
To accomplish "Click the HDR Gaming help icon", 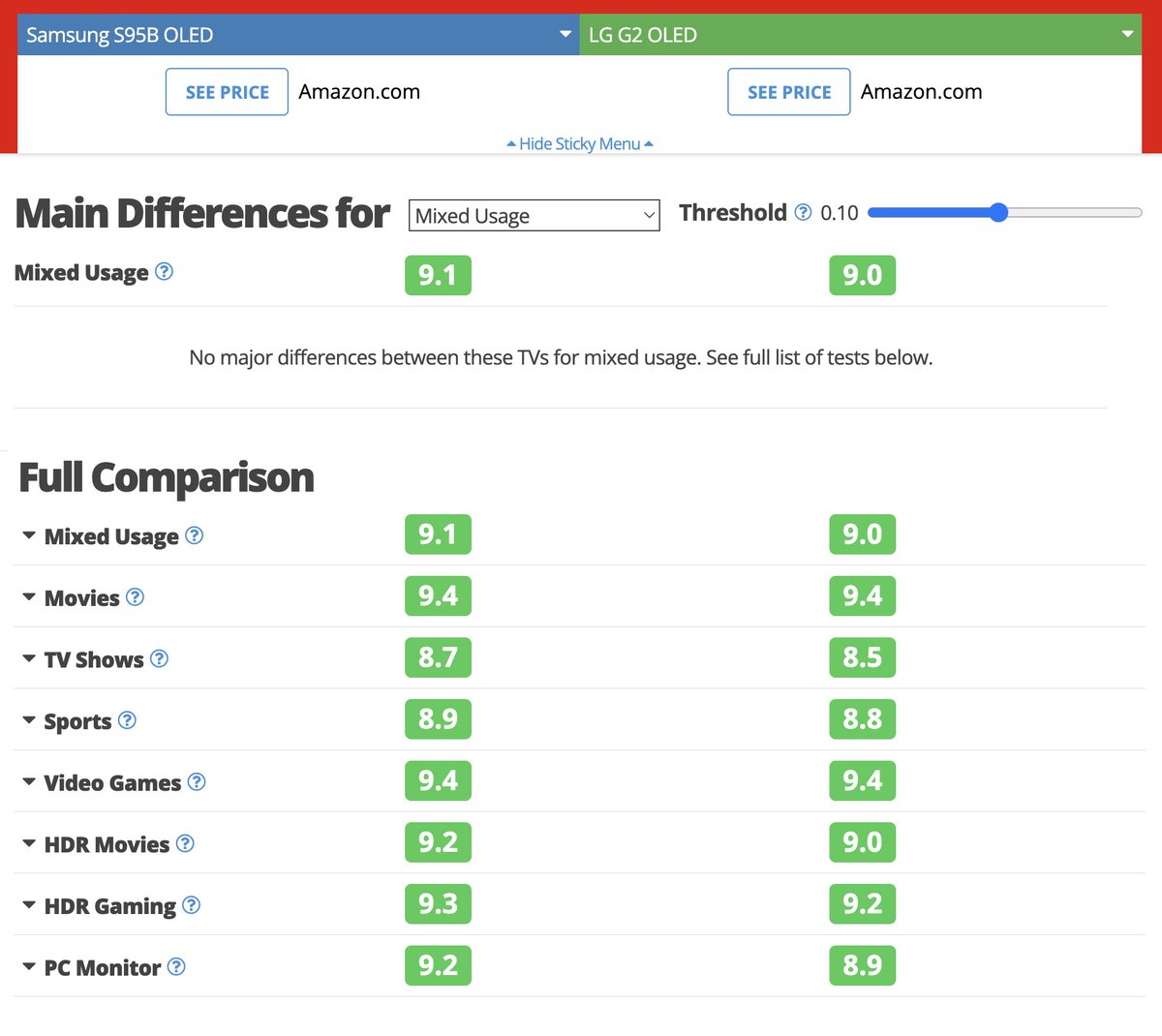I will click(x=192, y=905).
